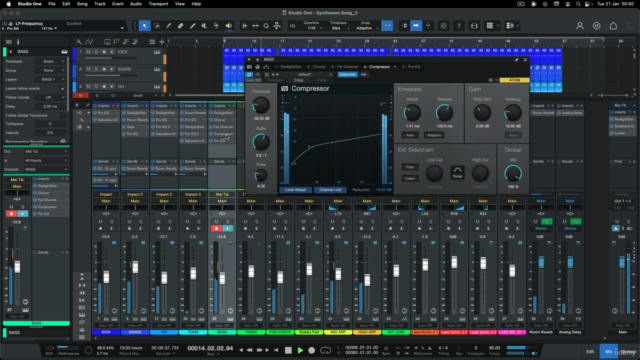Toggle the compressor power bypass button
This screenshot has width=640, height=360.
[x=249, y=74]
